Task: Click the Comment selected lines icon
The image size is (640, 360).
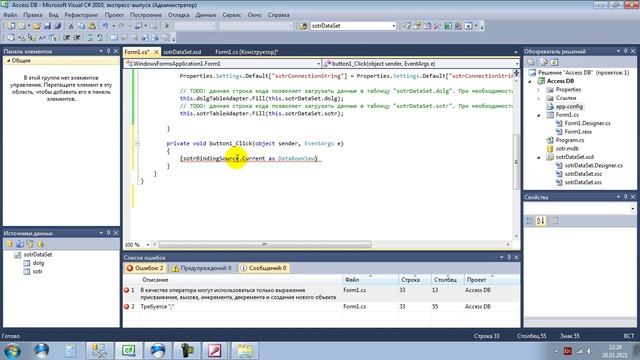Action: (x=89, y=38)
